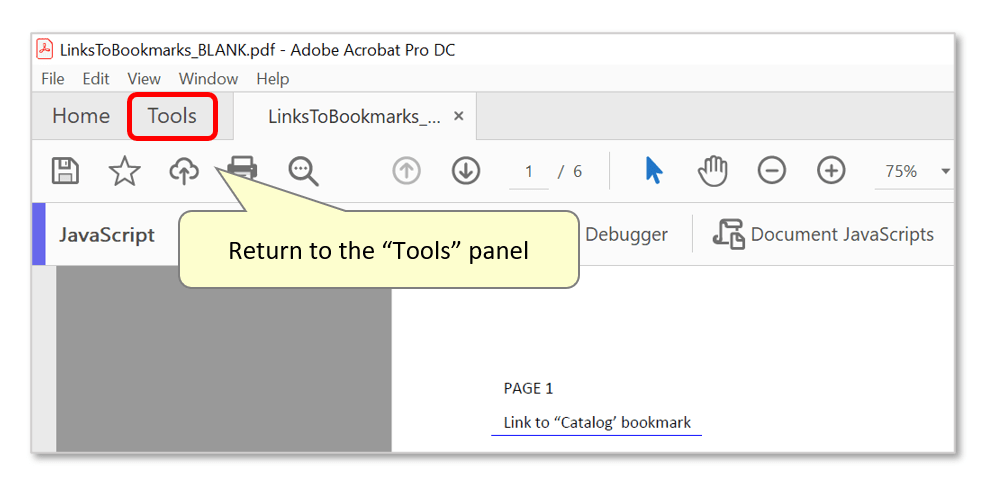
Task: Select the blue arrow selection tool
Action: 654,171
